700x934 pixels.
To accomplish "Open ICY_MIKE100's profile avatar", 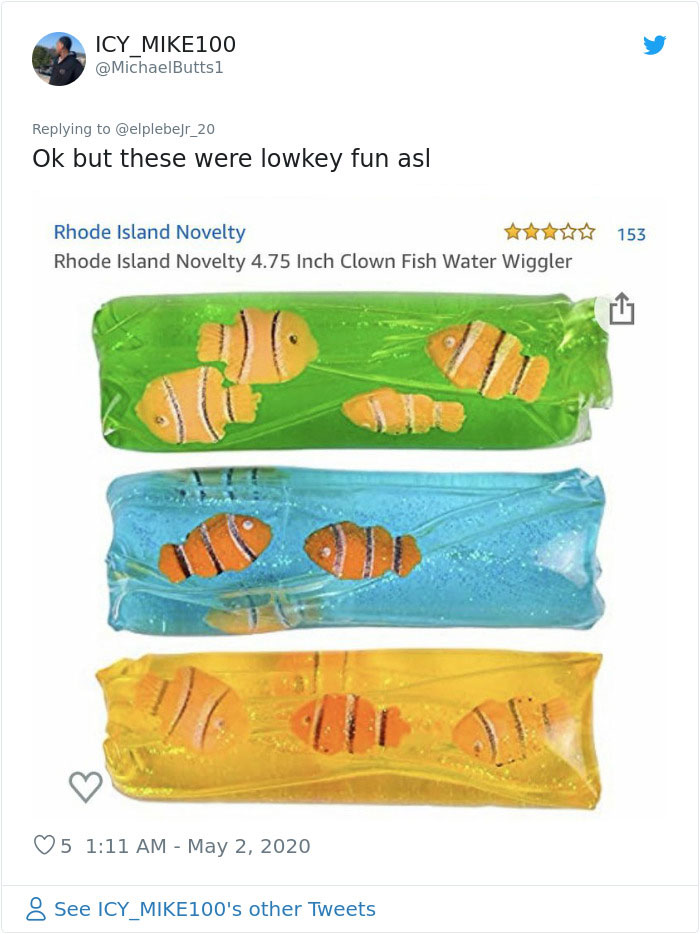I will 59,58.
